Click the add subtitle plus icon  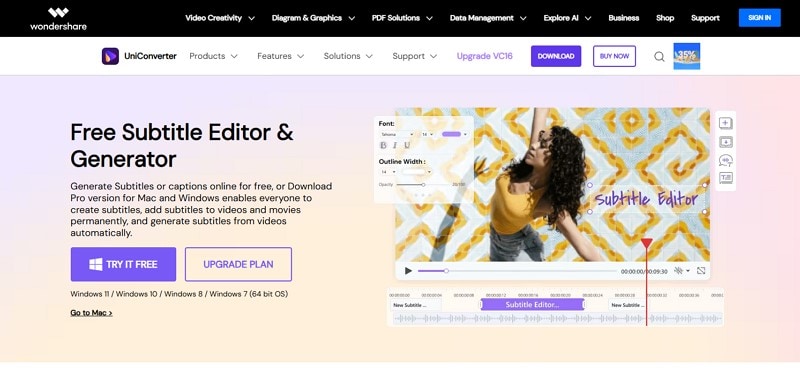pos(726,123)
